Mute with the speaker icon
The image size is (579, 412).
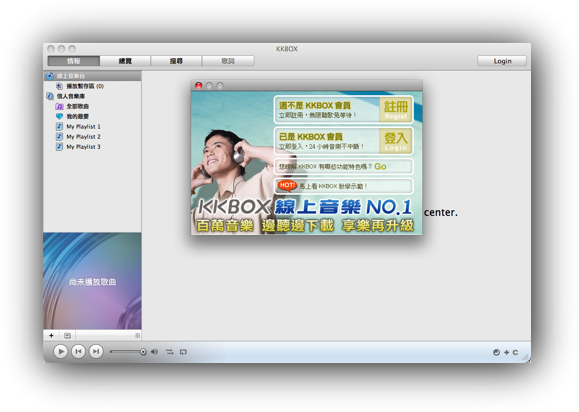click(154, 352)
